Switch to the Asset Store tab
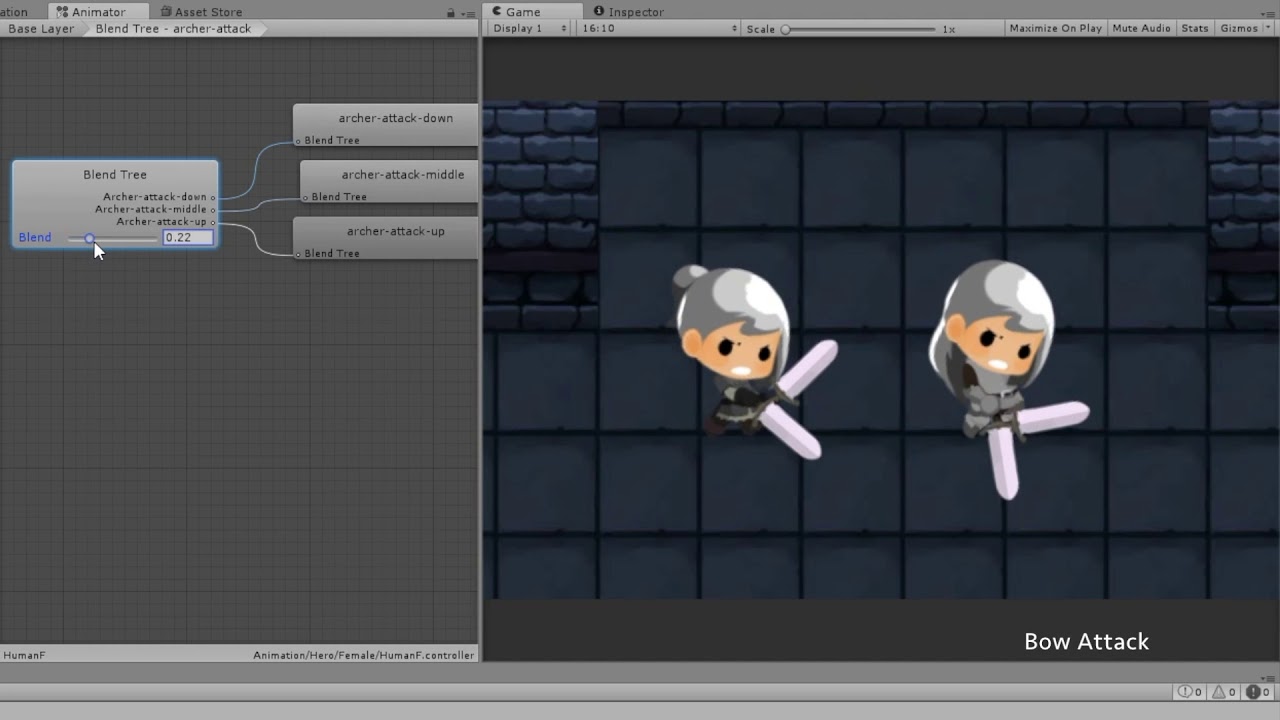The width and height of the screenshot is (1280, 720). click(x=200, y=12)
